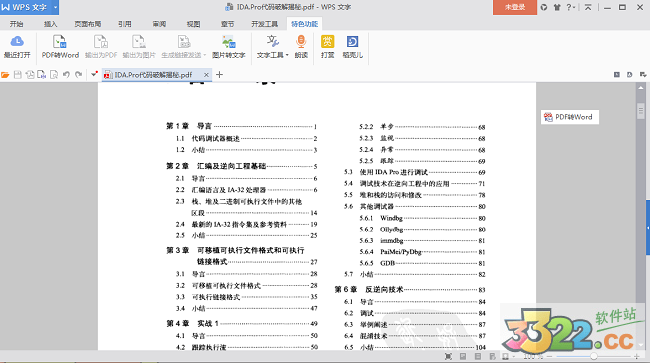Switch to the 页面布局 ribbon tab

tap(87, 24)
